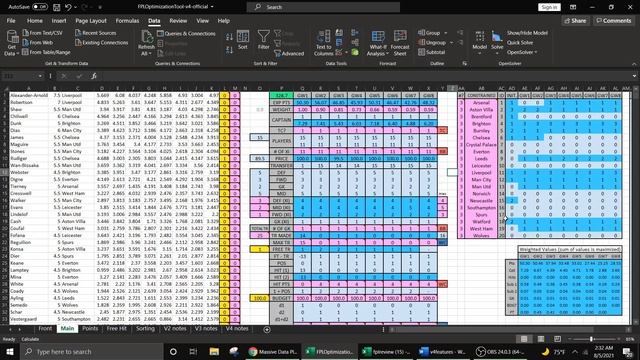This screenshot has width=640, height=360.
Task: Open the Get Data menu
Action: coord(12,43)
